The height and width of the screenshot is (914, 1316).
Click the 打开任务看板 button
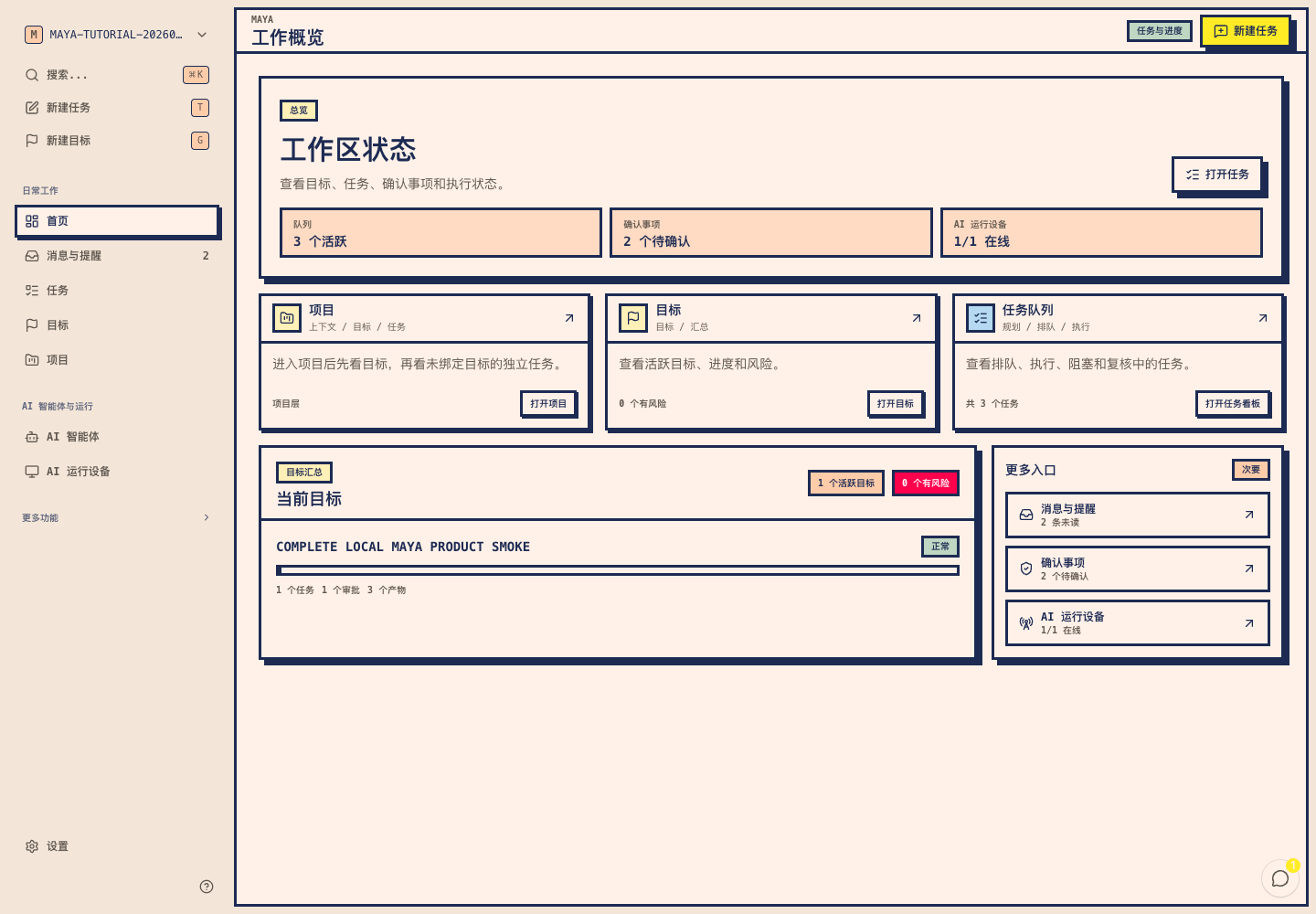tap(1233, 403)
